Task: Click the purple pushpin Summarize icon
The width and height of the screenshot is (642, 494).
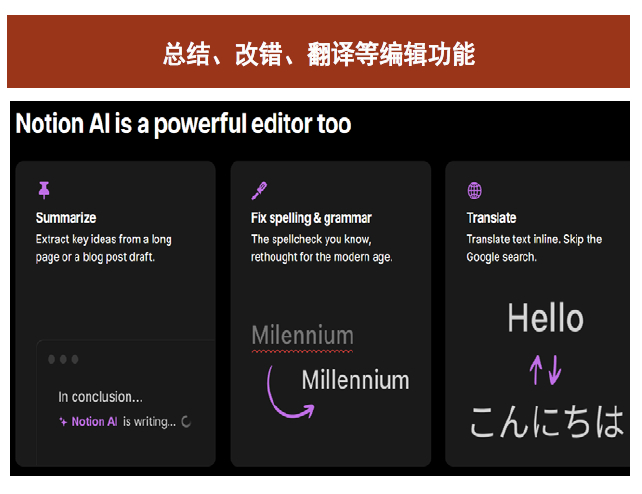Action: [x=44, y=190]
